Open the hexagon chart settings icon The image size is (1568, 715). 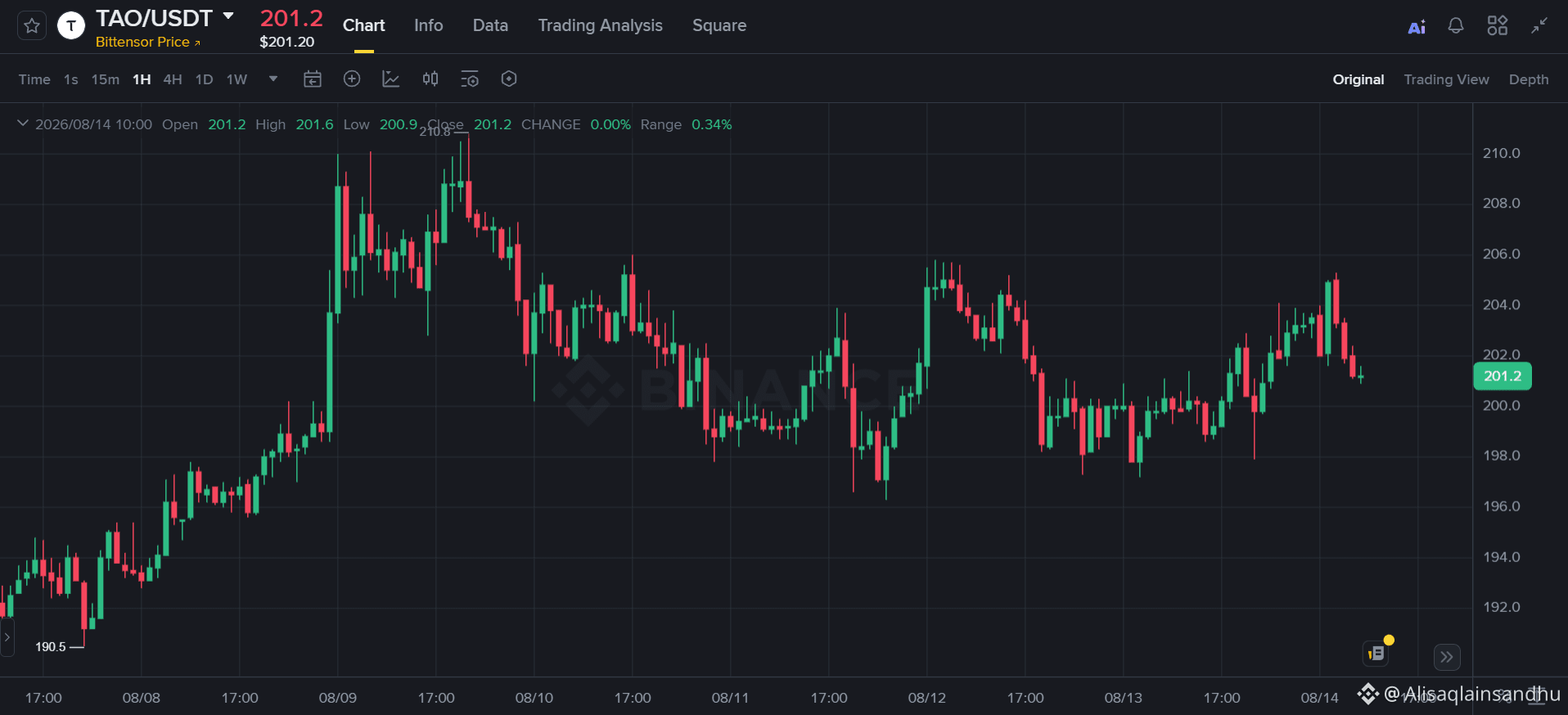(509, 79)
